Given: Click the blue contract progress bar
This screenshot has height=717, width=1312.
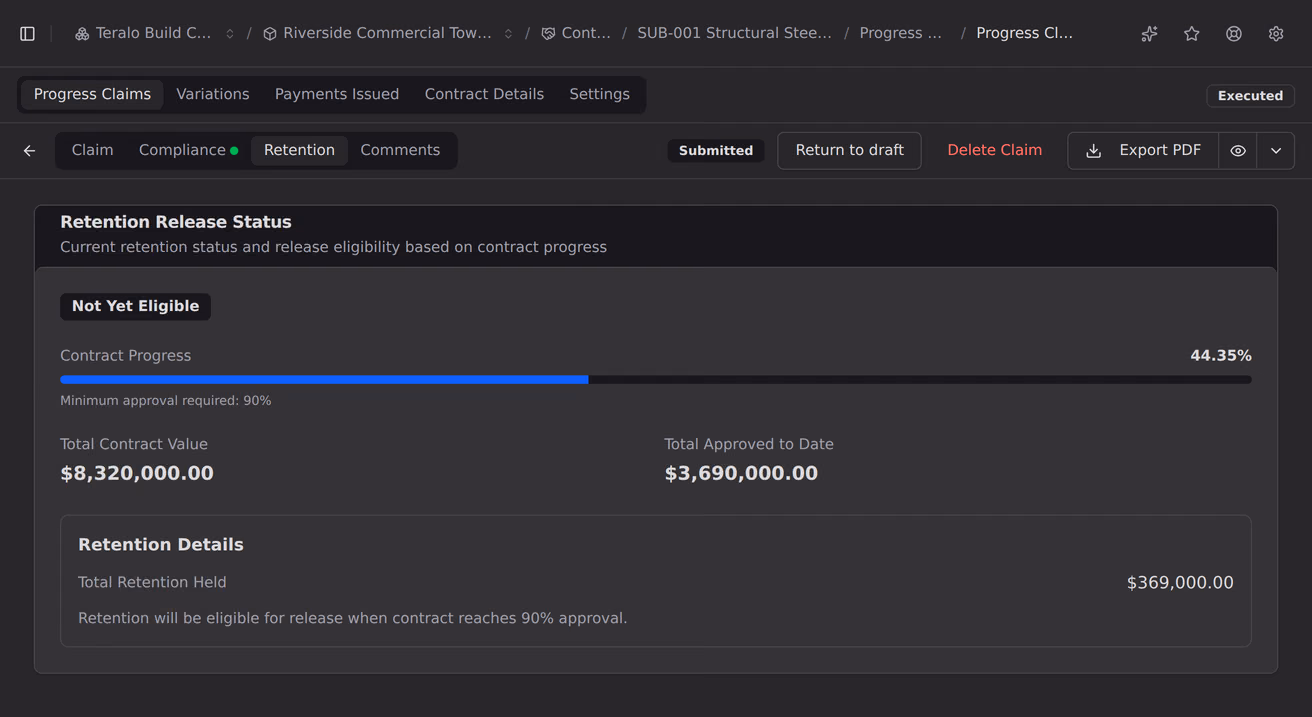Looking at the screenshot, I should coord(324,380).
